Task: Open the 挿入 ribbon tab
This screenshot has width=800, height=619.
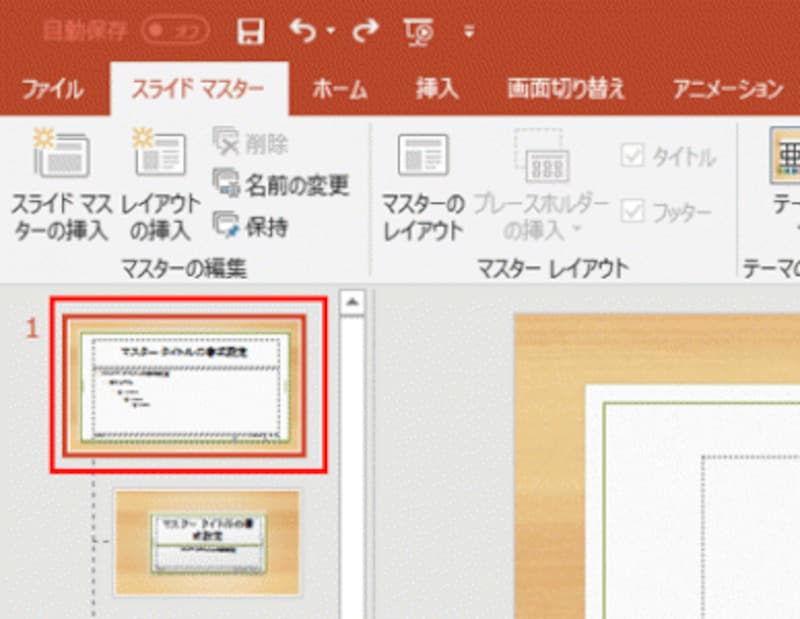Action: [x=437, y=89]
